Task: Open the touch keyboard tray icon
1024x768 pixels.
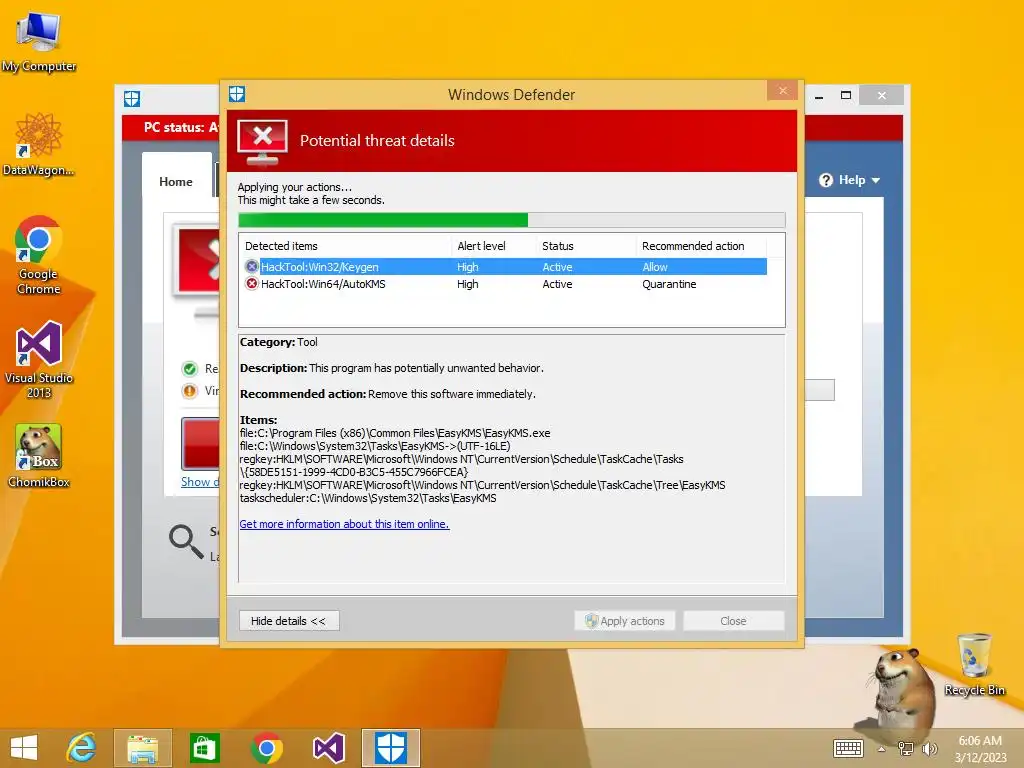Action: pyautogui.click(x=848, y=748)
